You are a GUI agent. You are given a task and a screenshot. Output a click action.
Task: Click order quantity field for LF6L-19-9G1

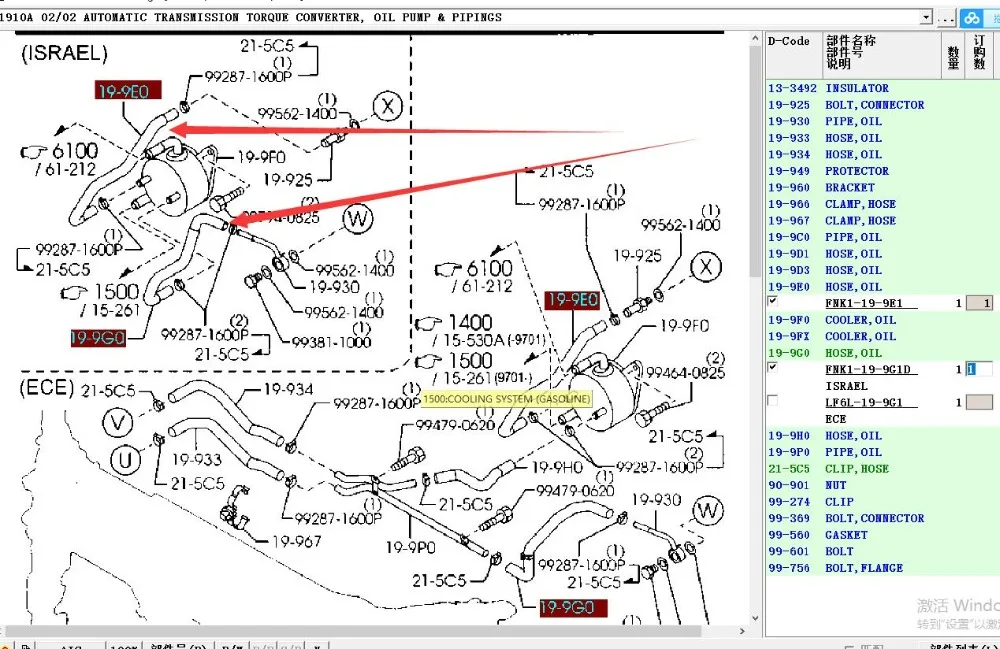pos(979,402)
